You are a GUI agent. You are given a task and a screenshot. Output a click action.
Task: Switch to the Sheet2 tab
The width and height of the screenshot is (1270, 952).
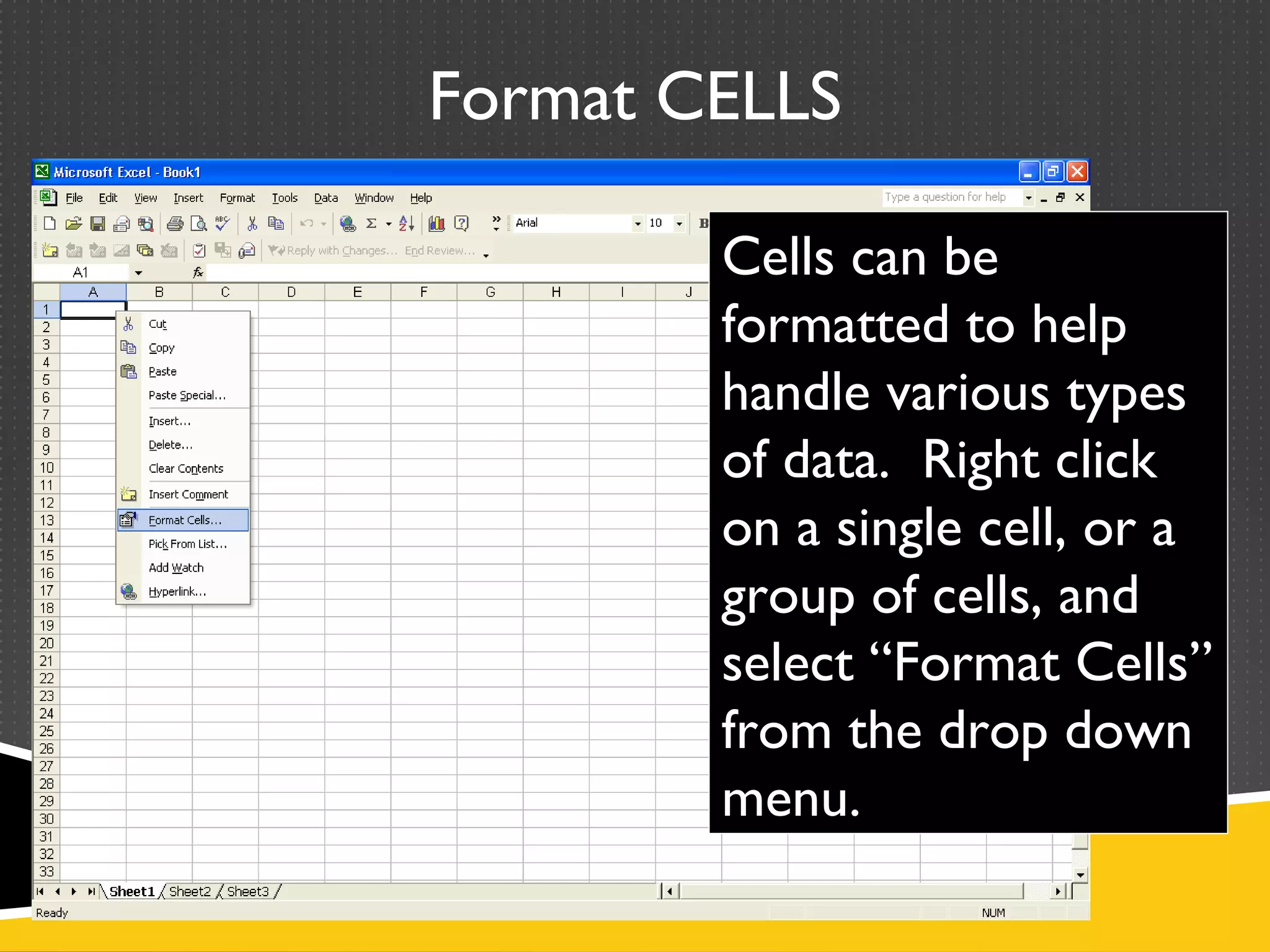coord(190,892)
